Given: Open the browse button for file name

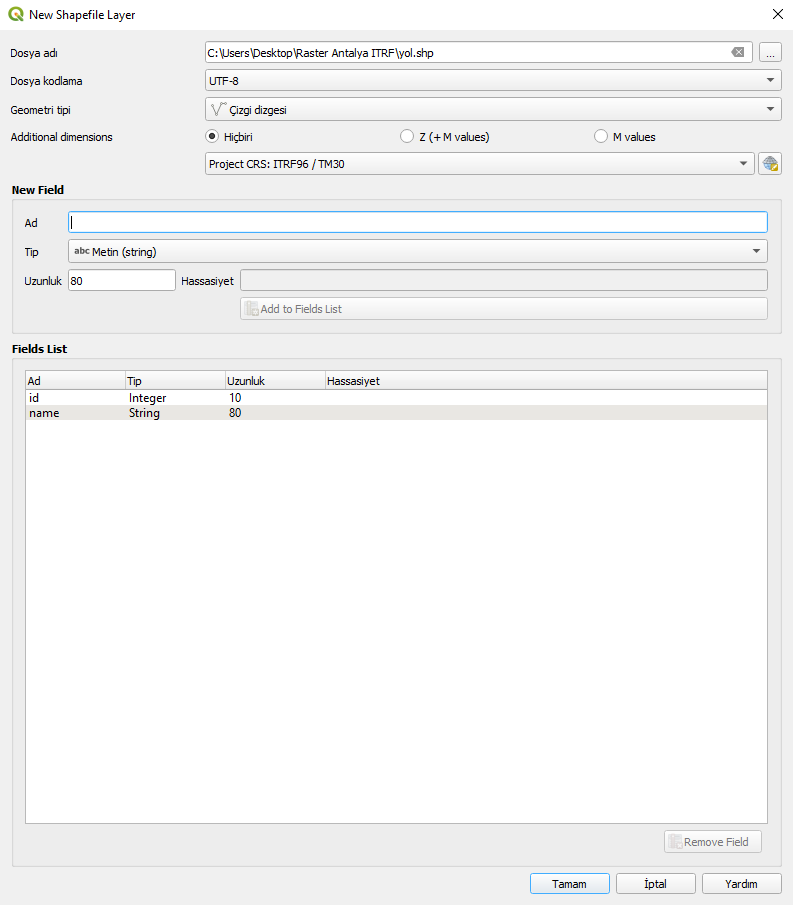Looking at the screenshot, I should pos(770,53).
